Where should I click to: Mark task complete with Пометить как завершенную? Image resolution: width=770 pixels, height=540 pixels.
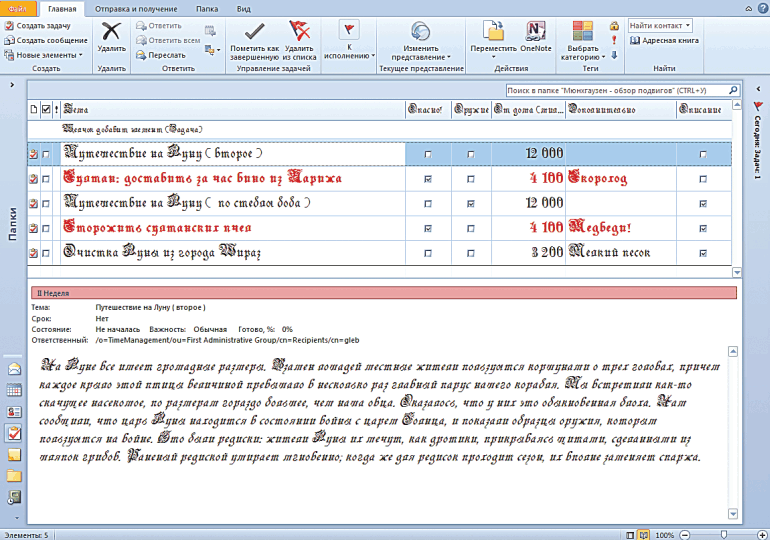pos(255,38)
